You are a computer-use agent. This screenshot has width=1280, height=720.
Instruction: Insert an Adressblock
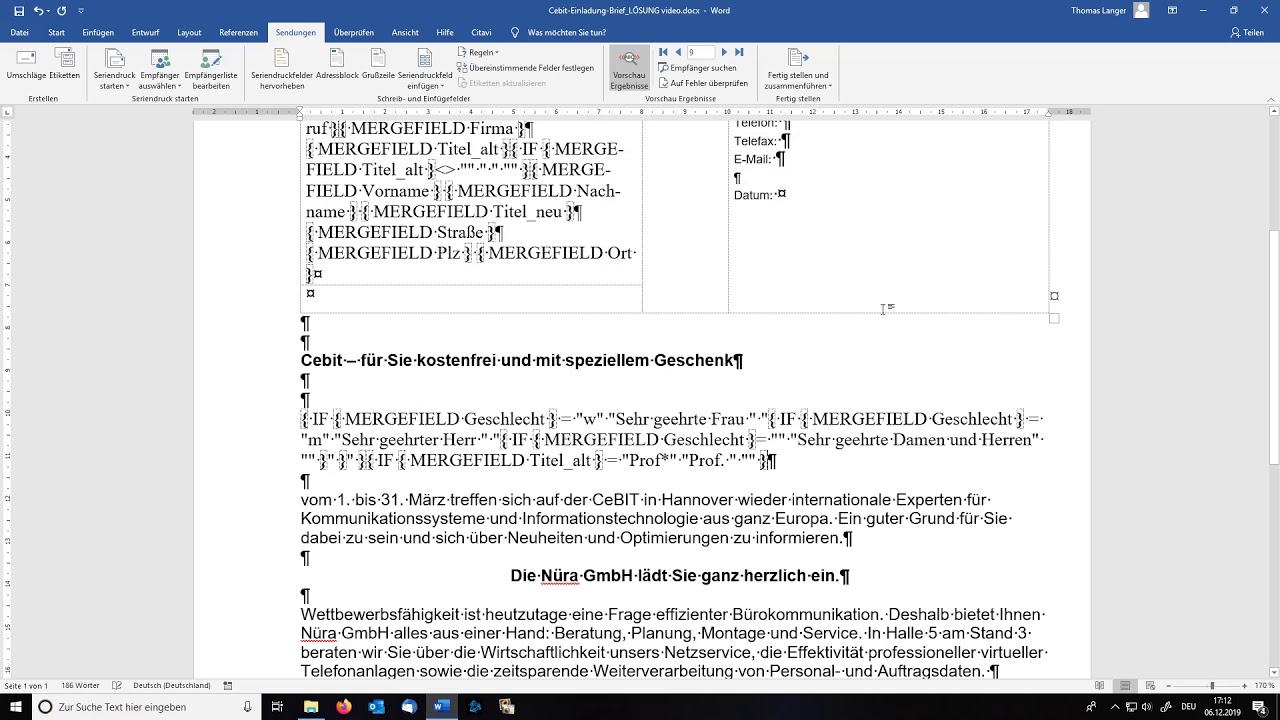337,64
